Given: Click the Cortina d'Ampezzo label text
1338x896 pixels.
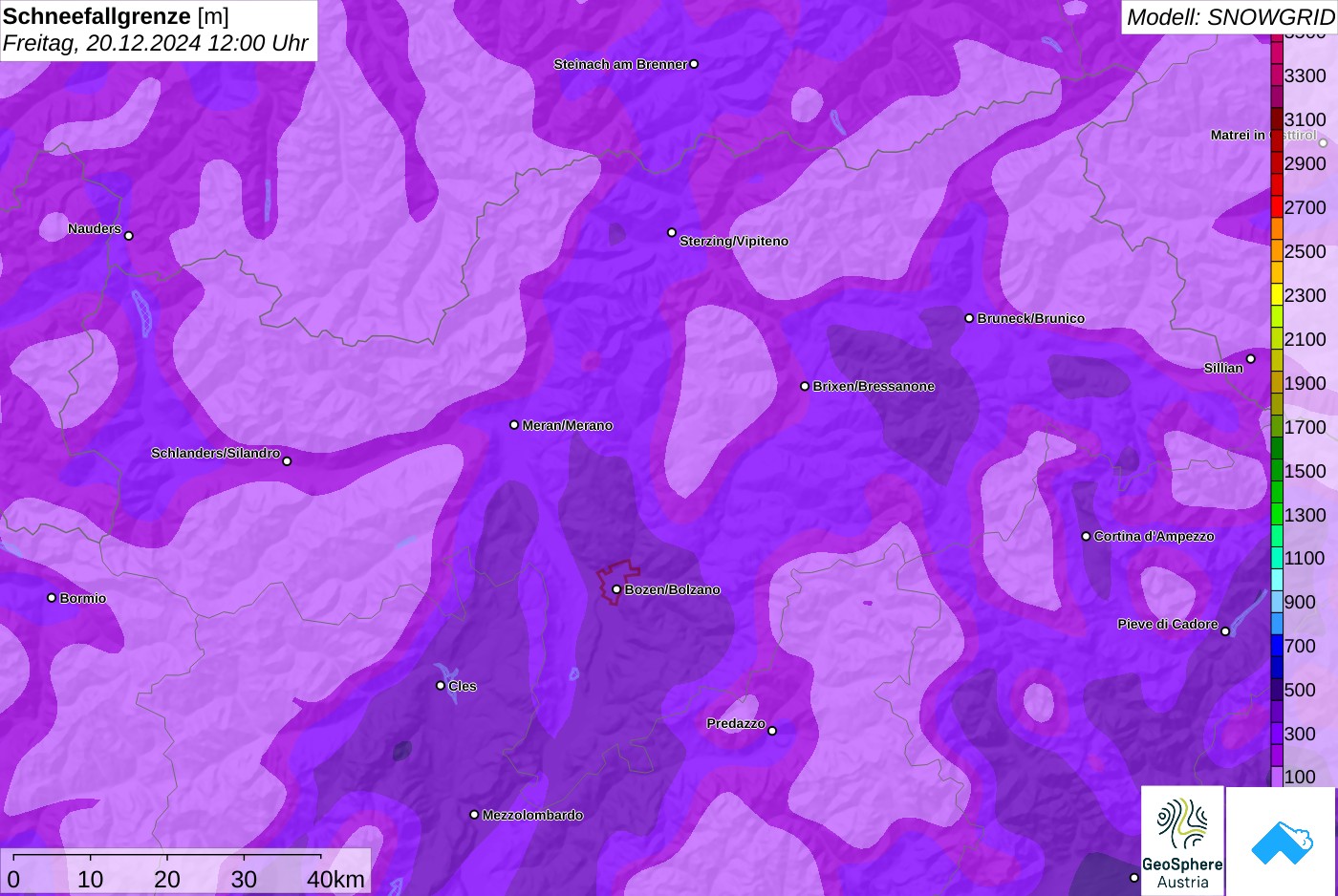Looking at the screenshot, I should click(1155, 536).
